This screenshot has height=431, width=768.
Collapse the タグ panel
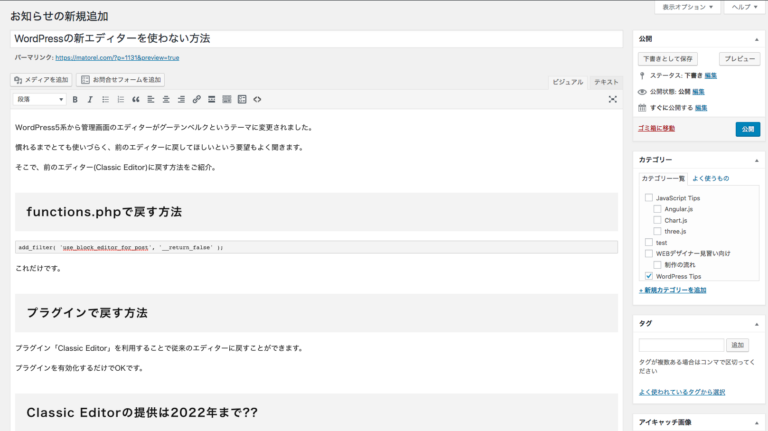tap(757, 324)
